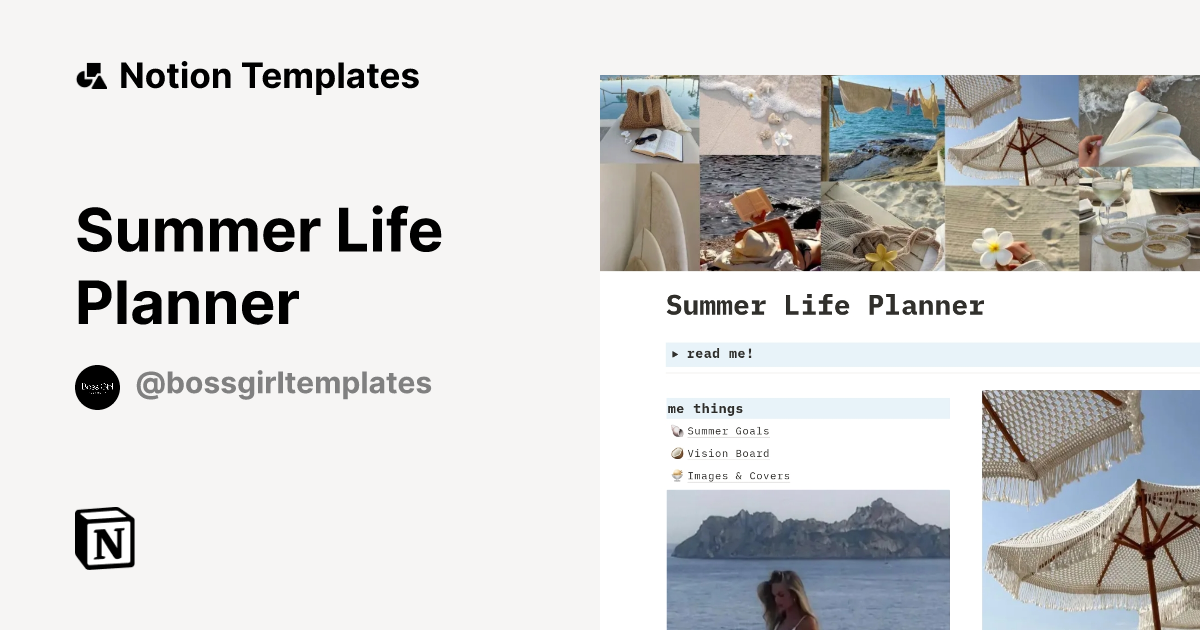1200x630 pixels.
Task: Open the rocky island beach photo
Action: (808, 558)
